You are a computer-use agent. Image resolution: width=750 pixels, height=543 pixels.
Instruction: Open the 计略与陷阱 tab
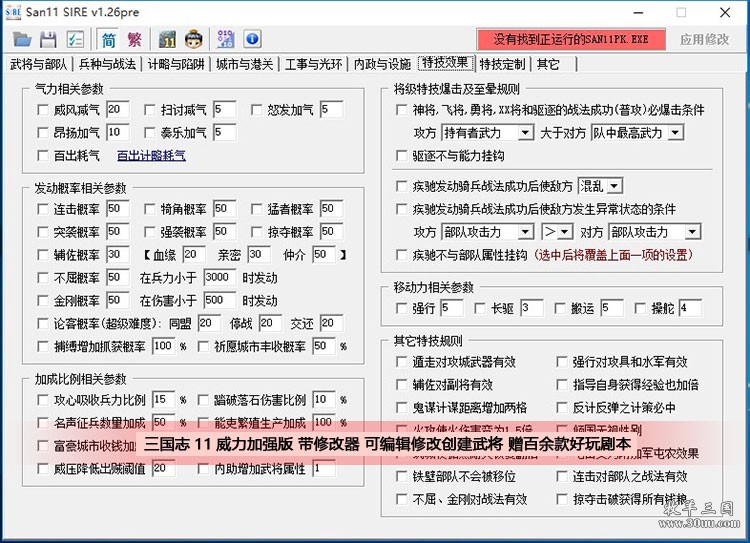[176, 64]
